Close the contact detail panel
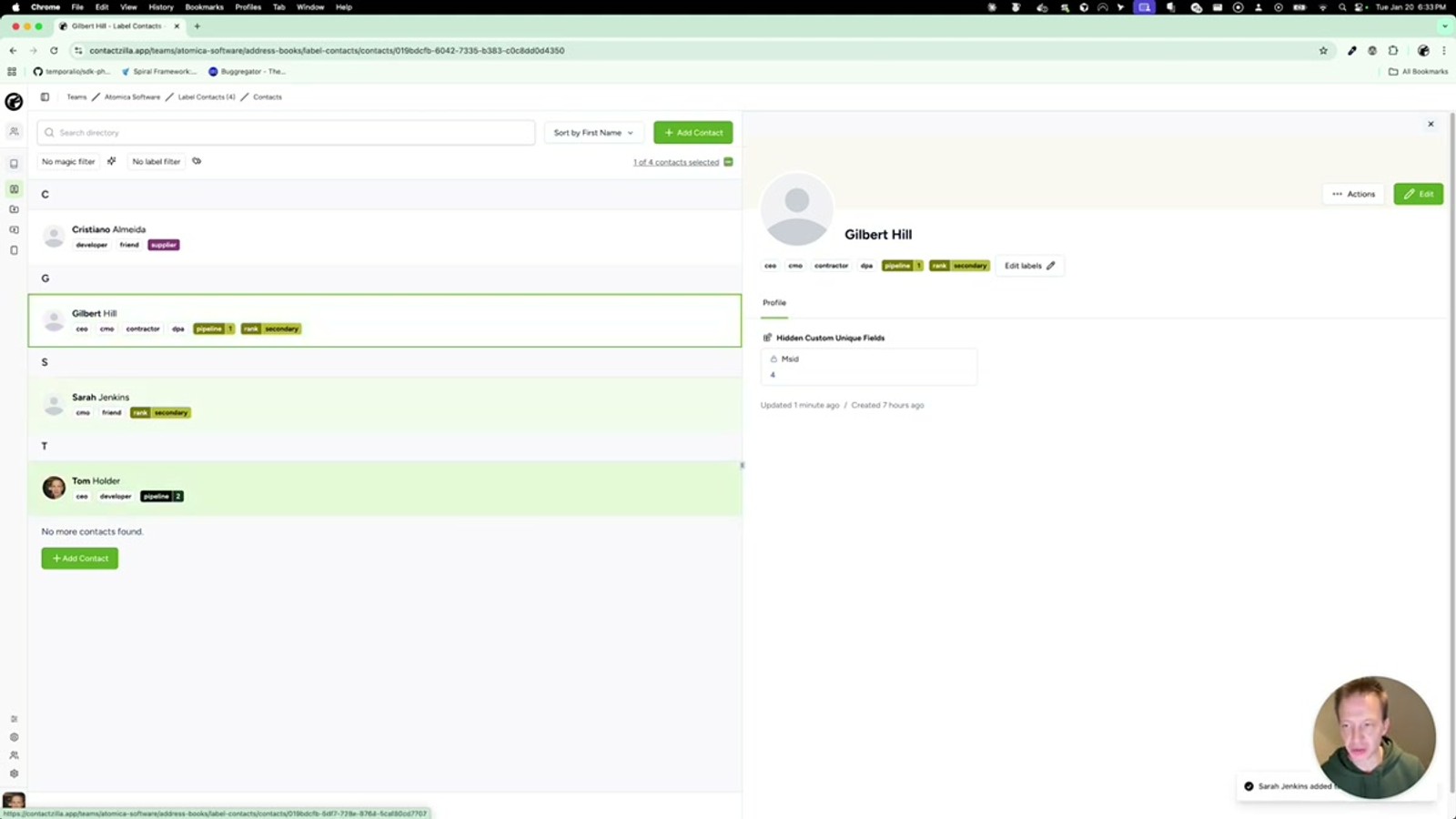Image resolution: width=1456 pixels, height=819 pixels. coord(1431,124)
